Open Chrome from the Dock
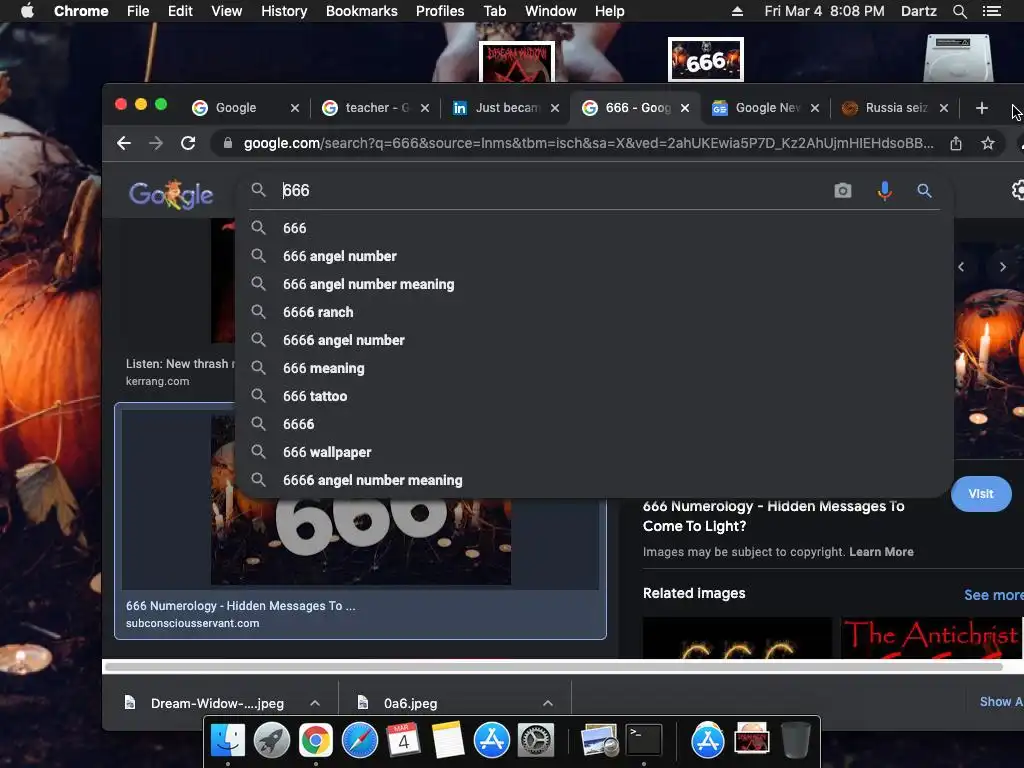 (315, 741)
